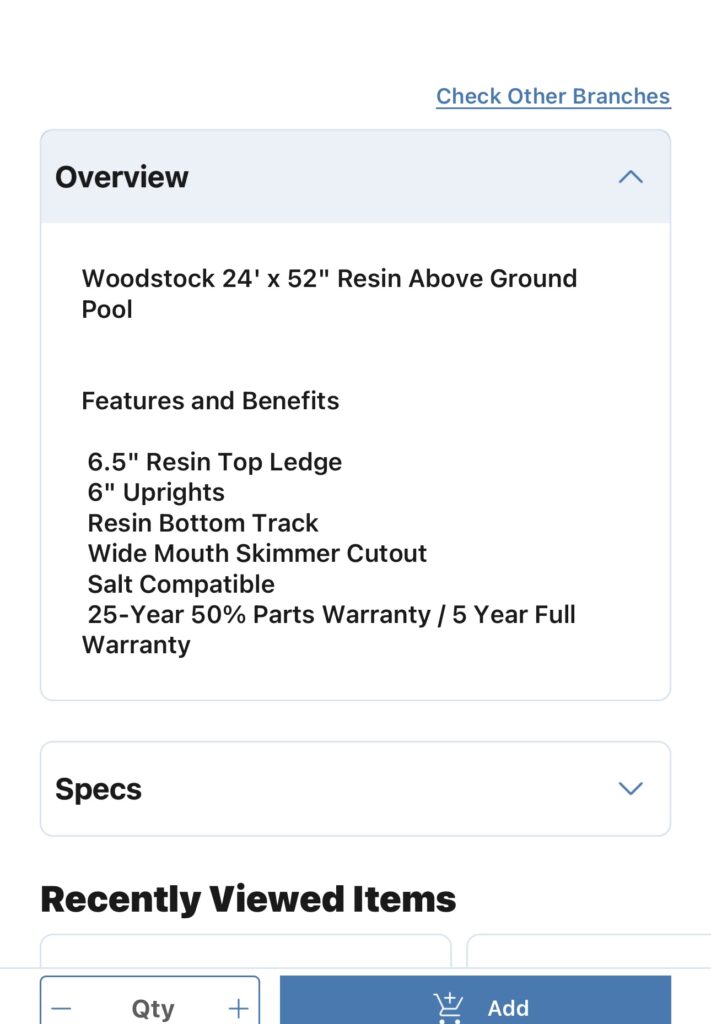Click the Wide Mouth Skimmer Cutout line
The height and width of the screenshot is (1024, 711).
click(257, 553)
